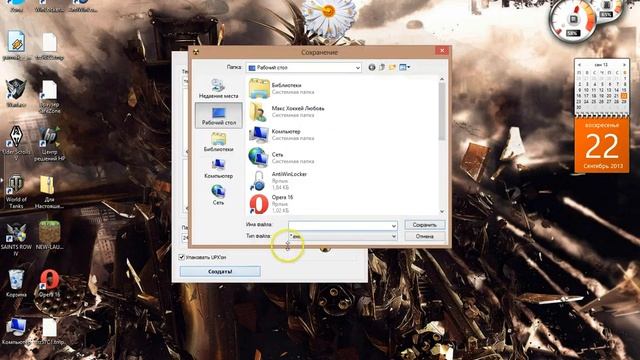Select the NEW-LAU Minecraft launcher icon

point(49,236)
